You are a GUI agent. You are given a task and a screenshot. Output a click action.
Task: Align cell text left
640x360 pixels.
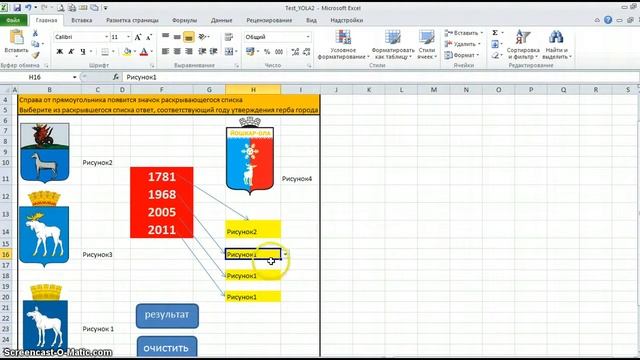[x=165, y=51]
